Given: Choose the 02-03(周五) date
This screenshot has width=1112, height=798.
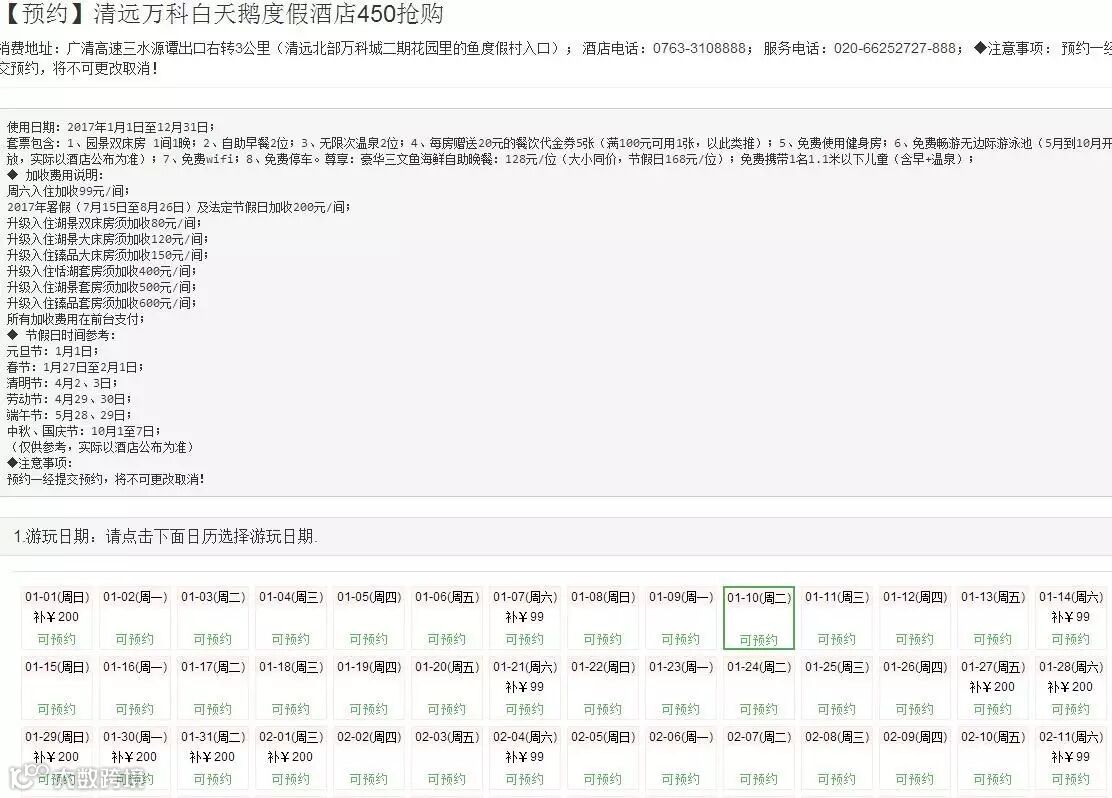Looking at the screenshot, I should [447, 758].
